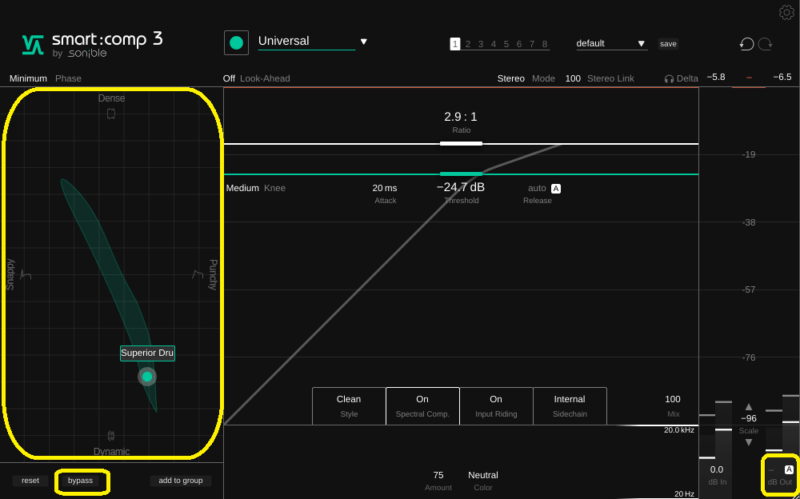Click the Dynamic icon below the style pad

click(111, 436)
